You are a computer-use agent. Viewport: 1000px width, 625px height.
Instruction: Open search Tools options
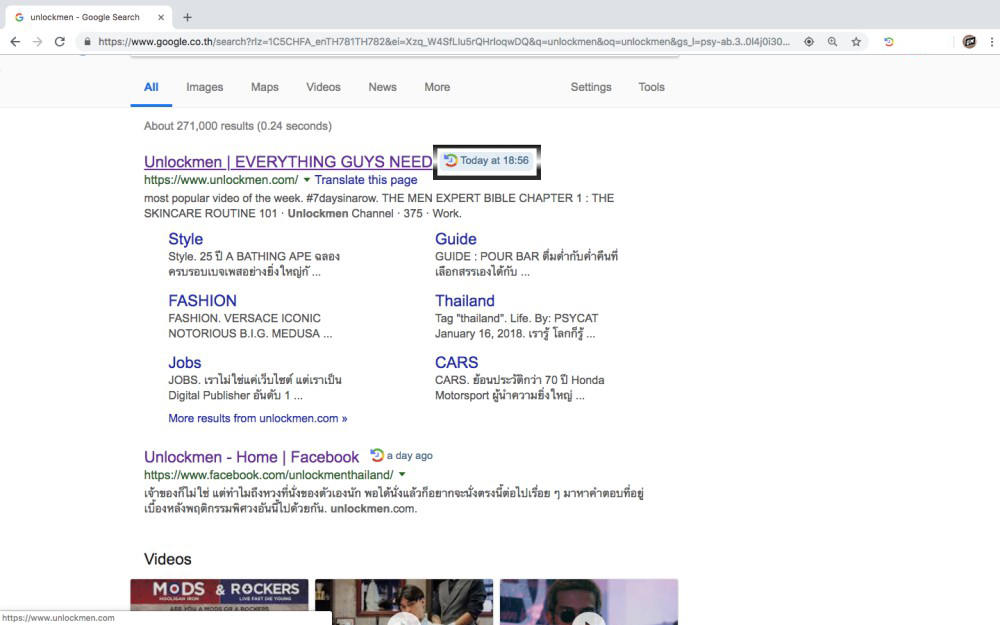652,87
